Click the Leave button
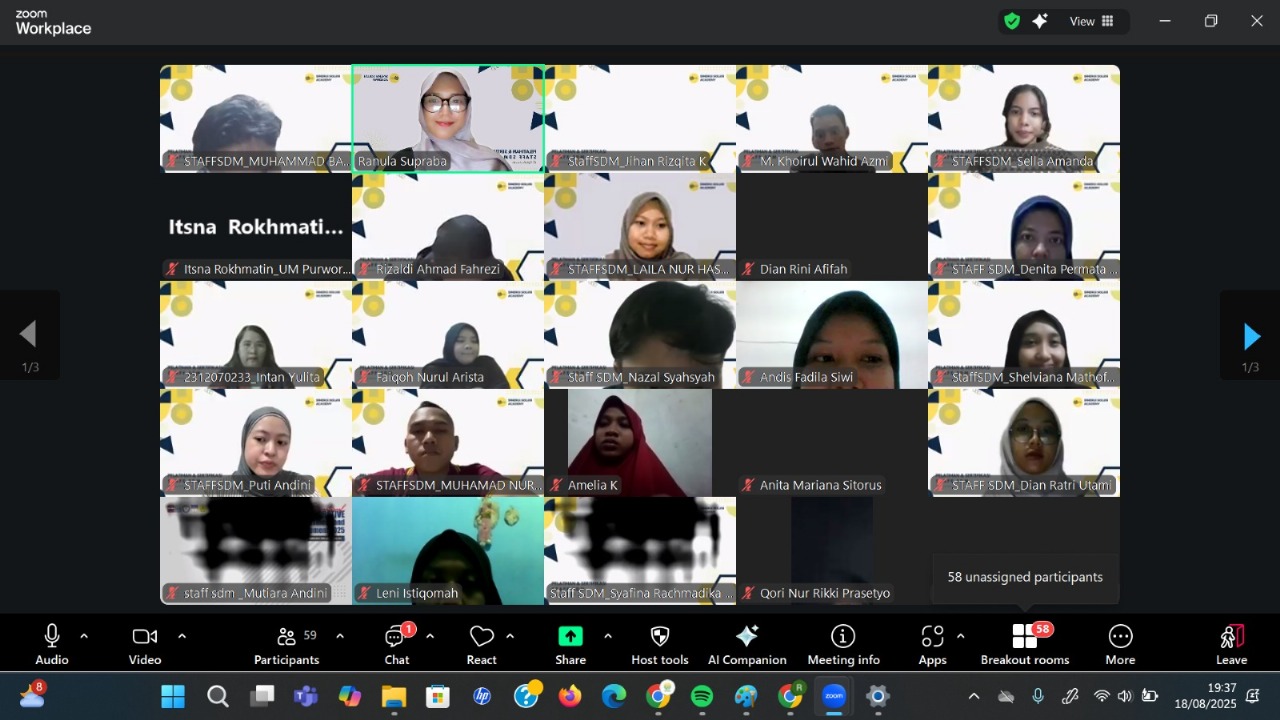Screen dimensions: 1280x720 [1231, 643]
